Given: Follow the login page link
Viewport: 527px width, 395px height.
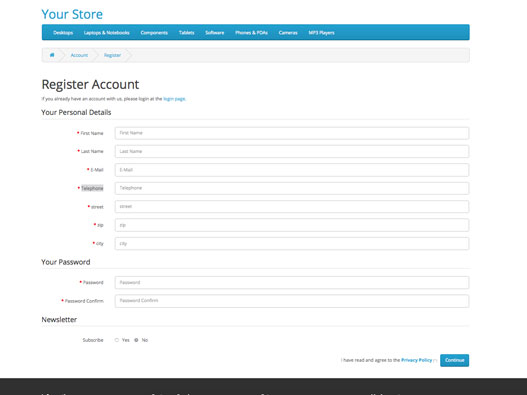Looking at the screenshot, I should coord(174,99).
